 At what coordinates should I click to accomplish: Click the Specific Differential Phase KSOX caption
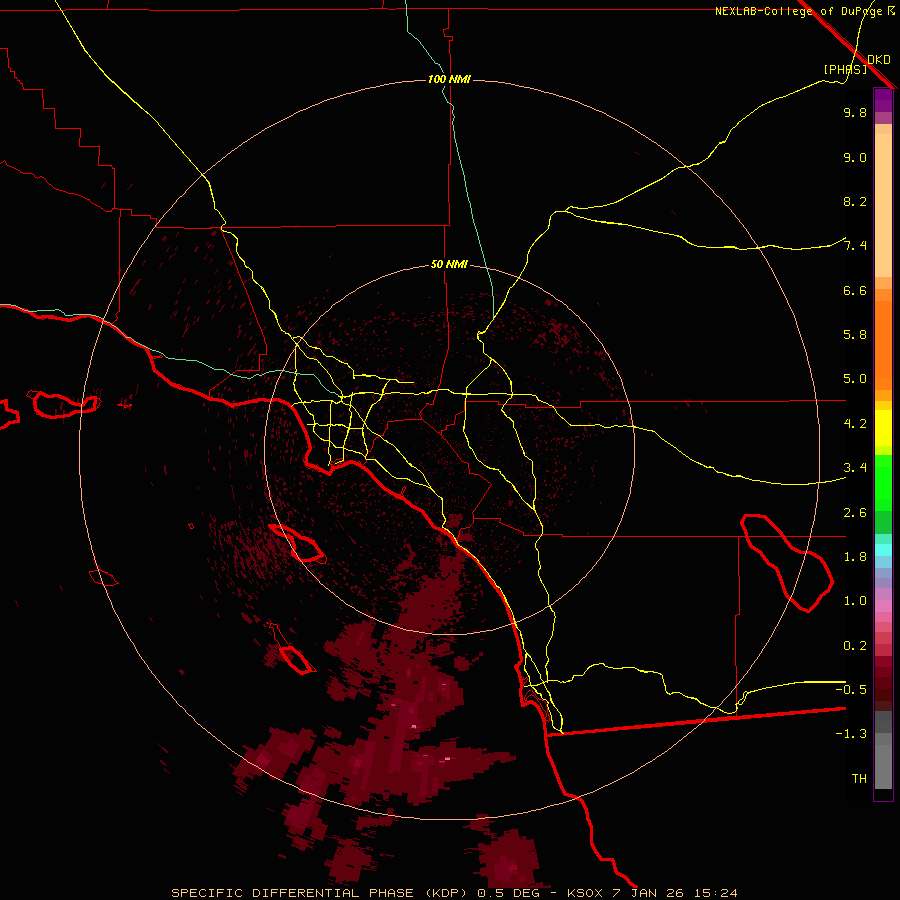pos(454,893)
